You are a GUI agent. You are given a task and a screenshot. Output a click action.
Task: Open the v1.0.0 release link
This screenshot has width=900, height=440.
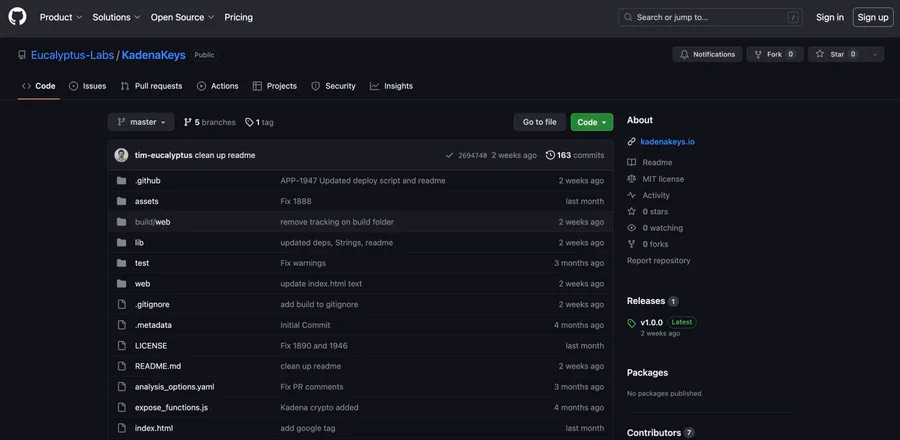tap(651, 322)
